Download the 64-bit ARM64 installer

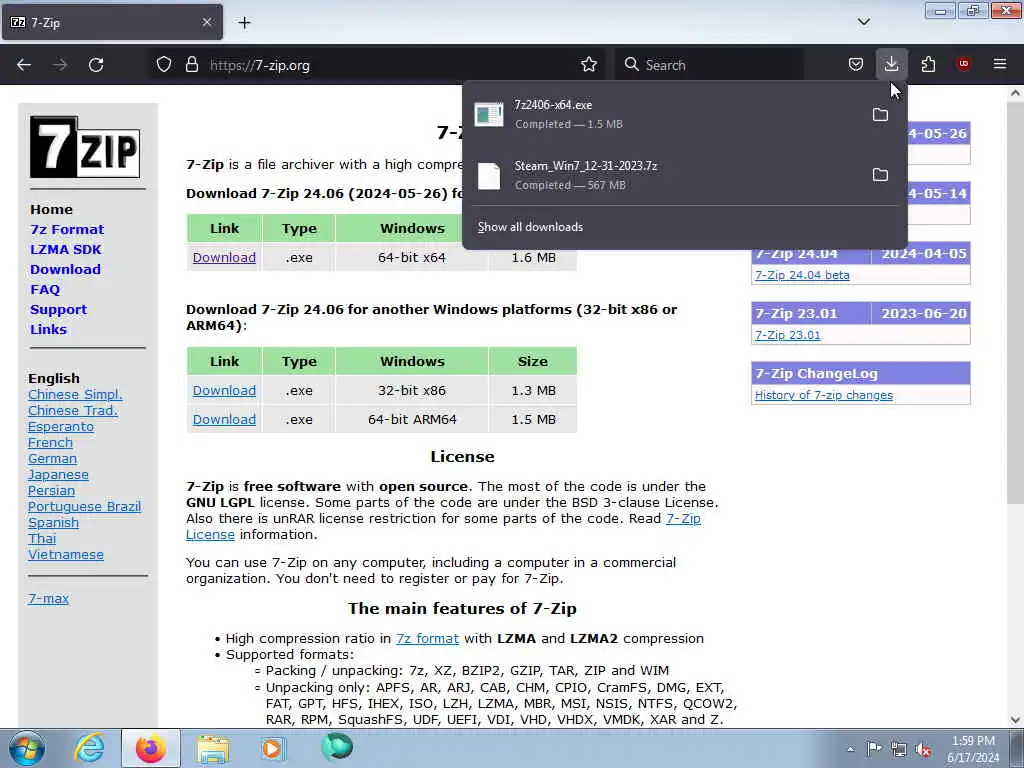point(224,419)
